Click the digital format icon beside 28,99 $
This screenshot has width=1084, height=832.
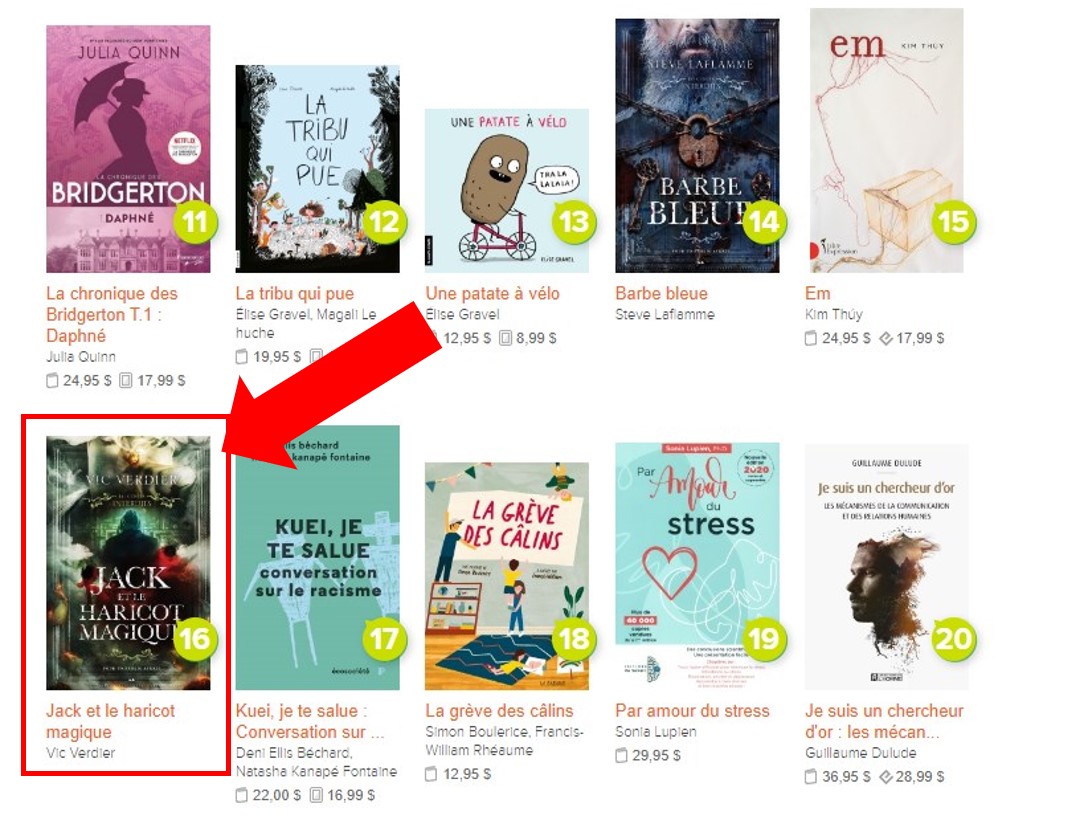coord(885,777)
